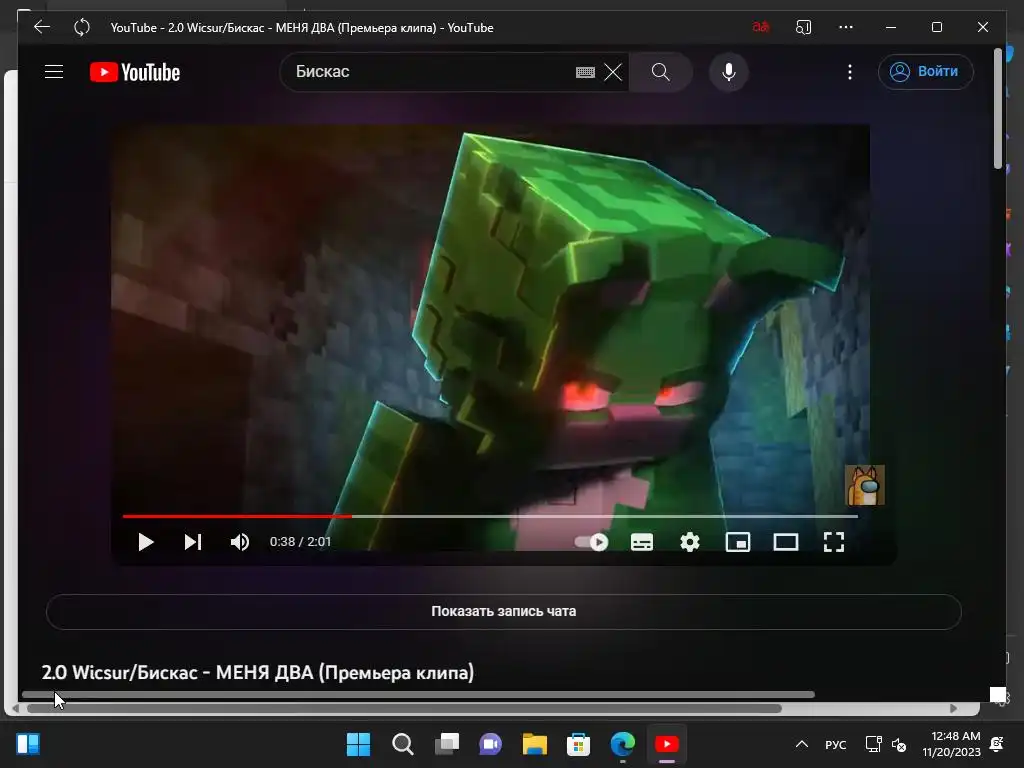Mute the video volume speaker icon

240,542
